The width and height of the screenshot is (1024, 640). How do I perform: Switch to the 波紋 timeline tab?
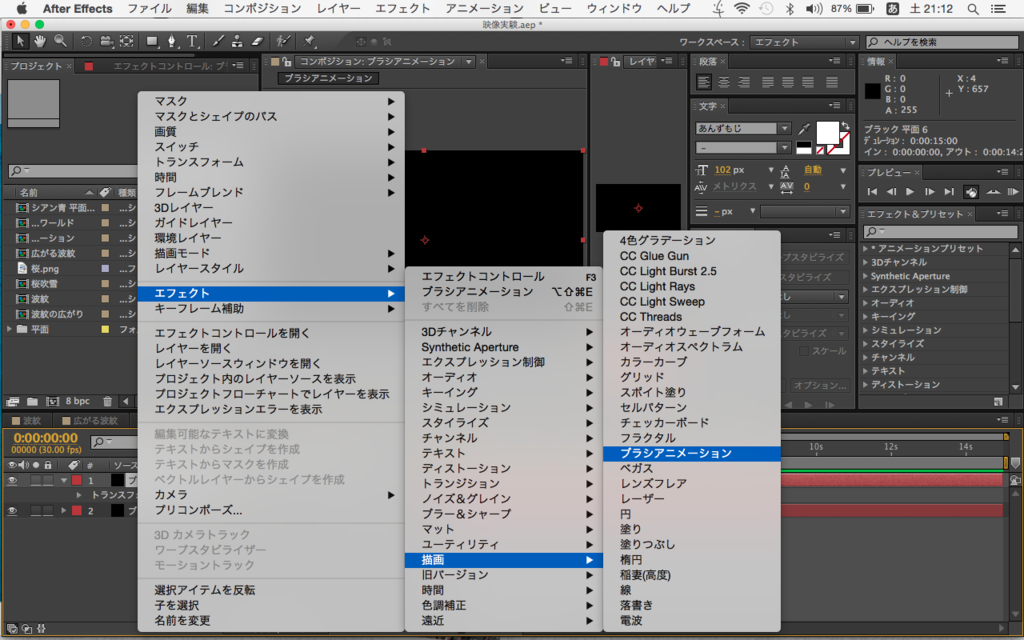click(27, 421)
